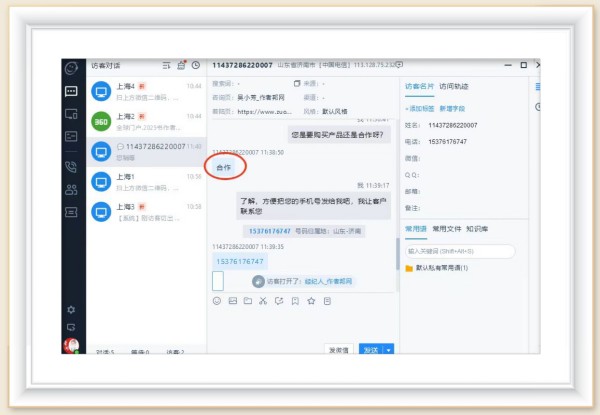
Task: Click the send image icon
Action: [232, 300]
